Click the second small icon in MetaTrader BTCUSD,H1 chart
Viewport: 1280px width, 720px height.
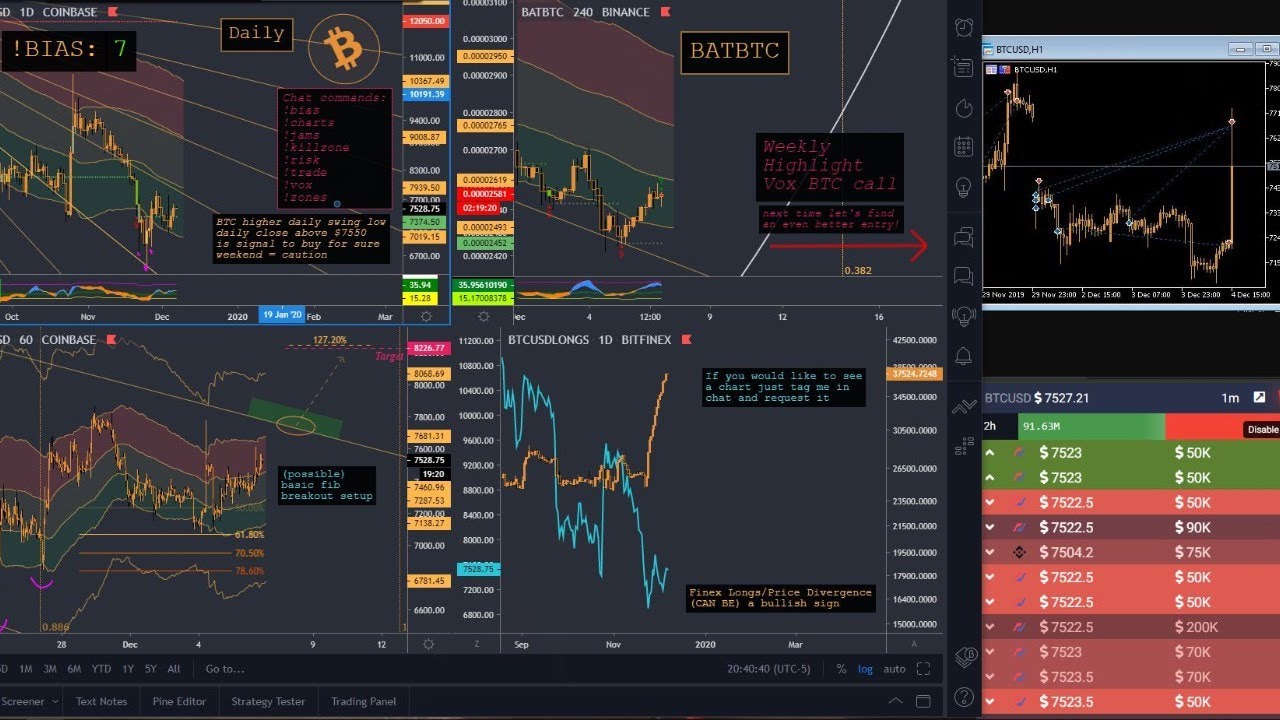tap(1004, 69)
